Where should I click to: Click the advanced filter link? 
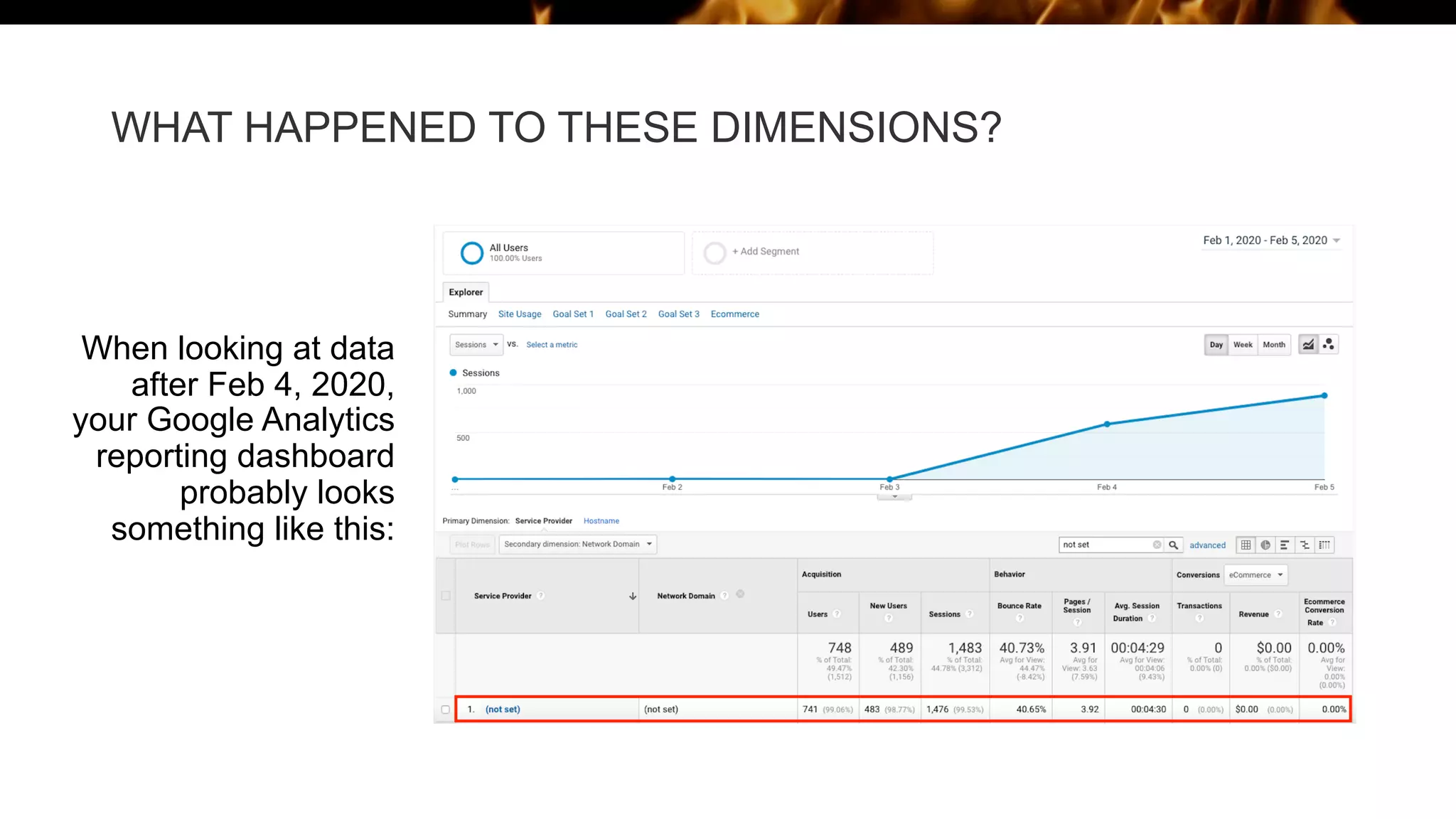coord(1207,545)
